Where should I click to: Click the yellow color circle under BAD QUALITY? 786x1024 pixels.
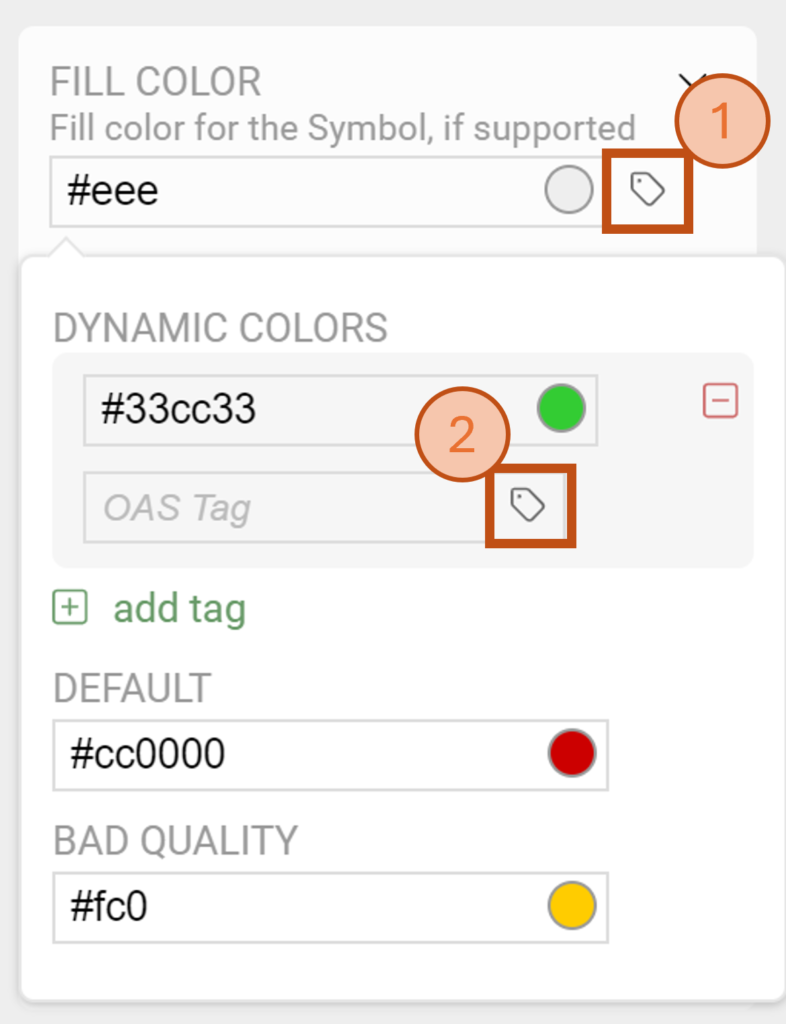[569, 907]
